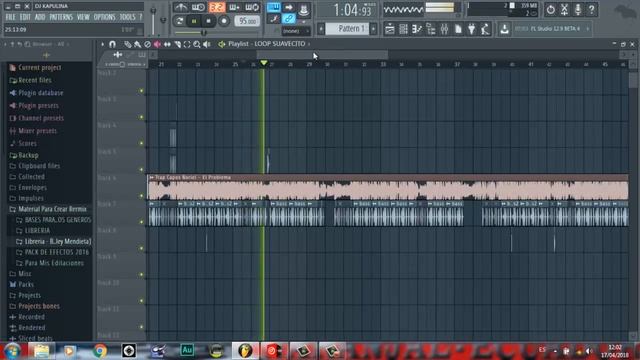Select the playlist select tool
This screenshot has width=640, height=360.
[x=187, y=44]
